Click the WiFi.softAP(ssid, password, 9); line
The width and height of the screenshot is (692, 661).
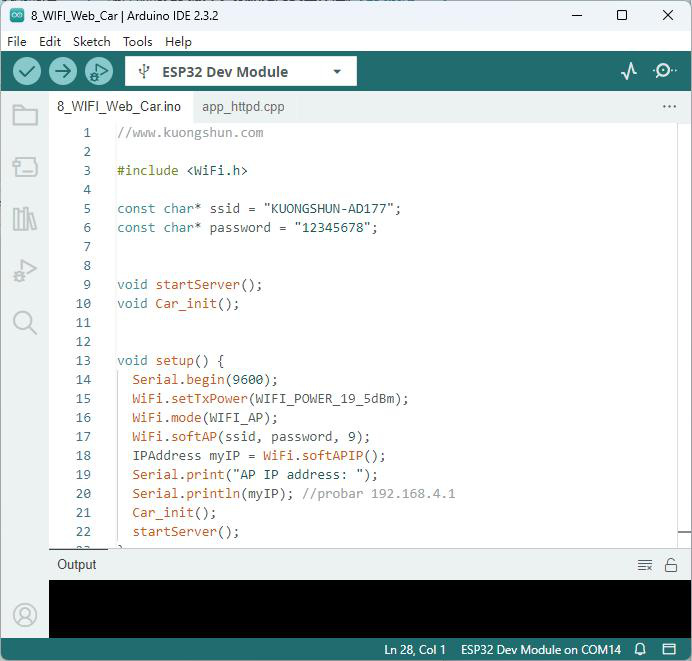(x=251, y=436)
